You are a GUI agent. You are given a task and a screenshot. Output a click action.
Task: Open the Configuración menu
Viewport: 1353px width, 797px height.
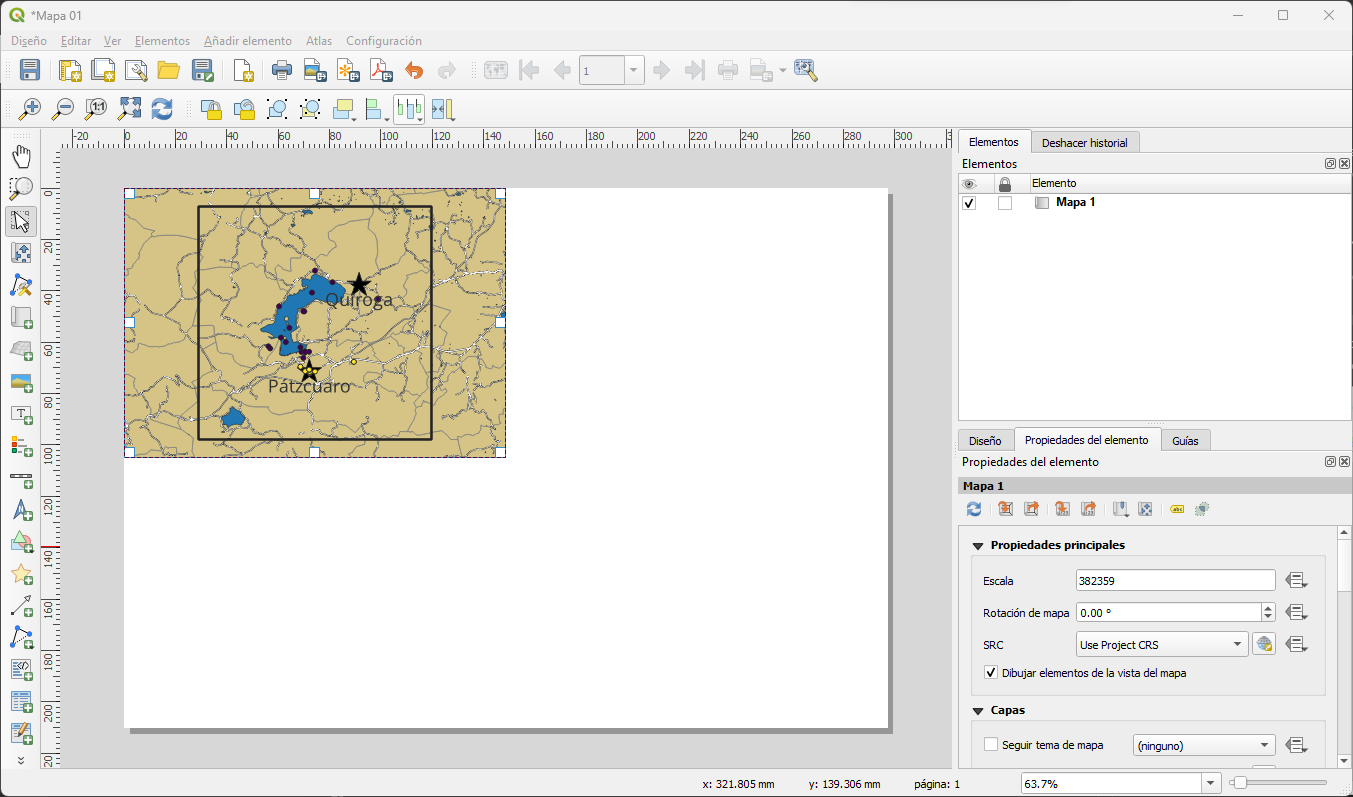(x=384, y=41)
